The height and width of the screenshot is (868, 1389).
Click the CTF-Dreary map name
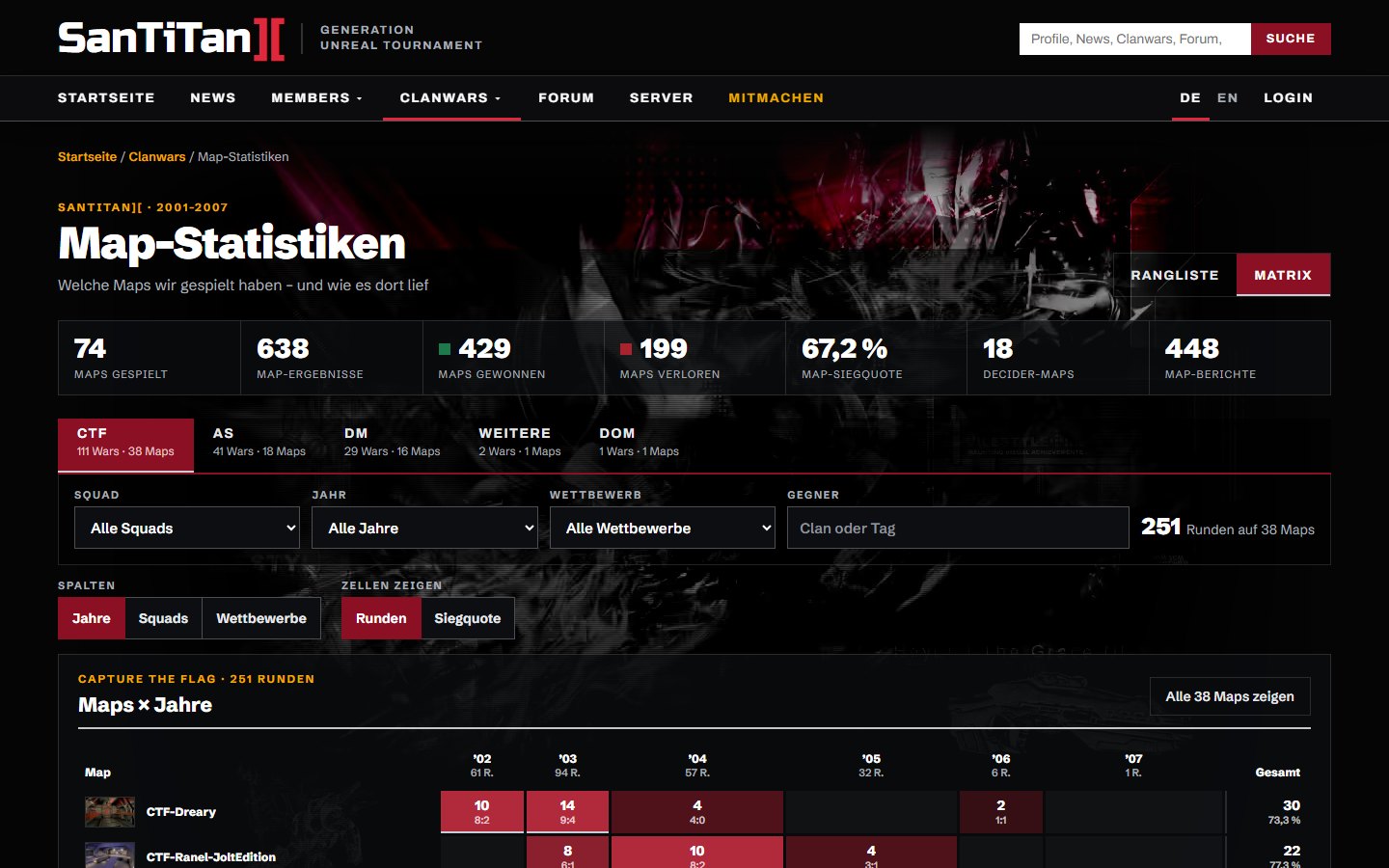181,812
